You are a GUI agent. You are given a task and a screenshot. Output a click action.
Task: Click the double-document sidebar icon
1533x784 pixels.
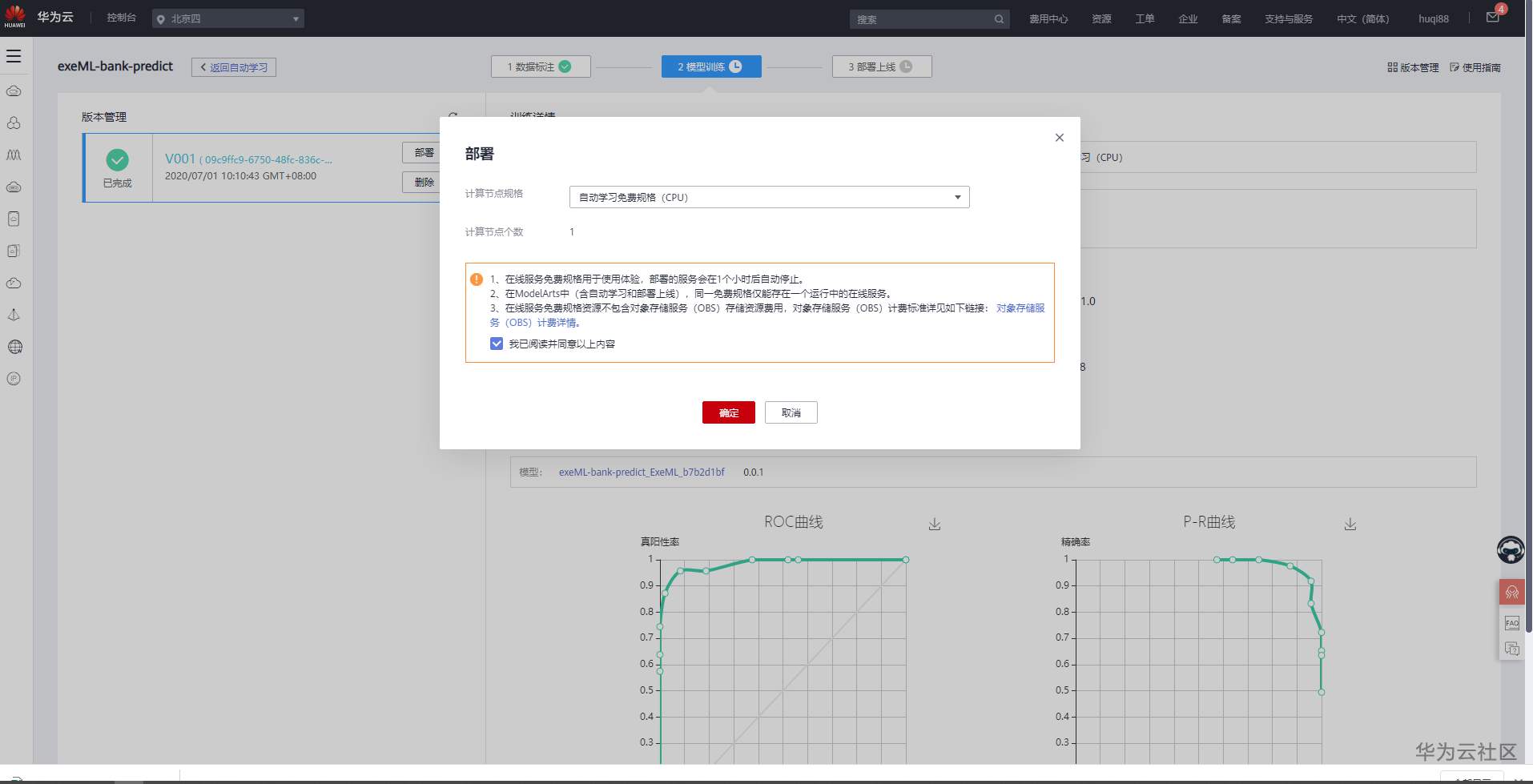14,251
